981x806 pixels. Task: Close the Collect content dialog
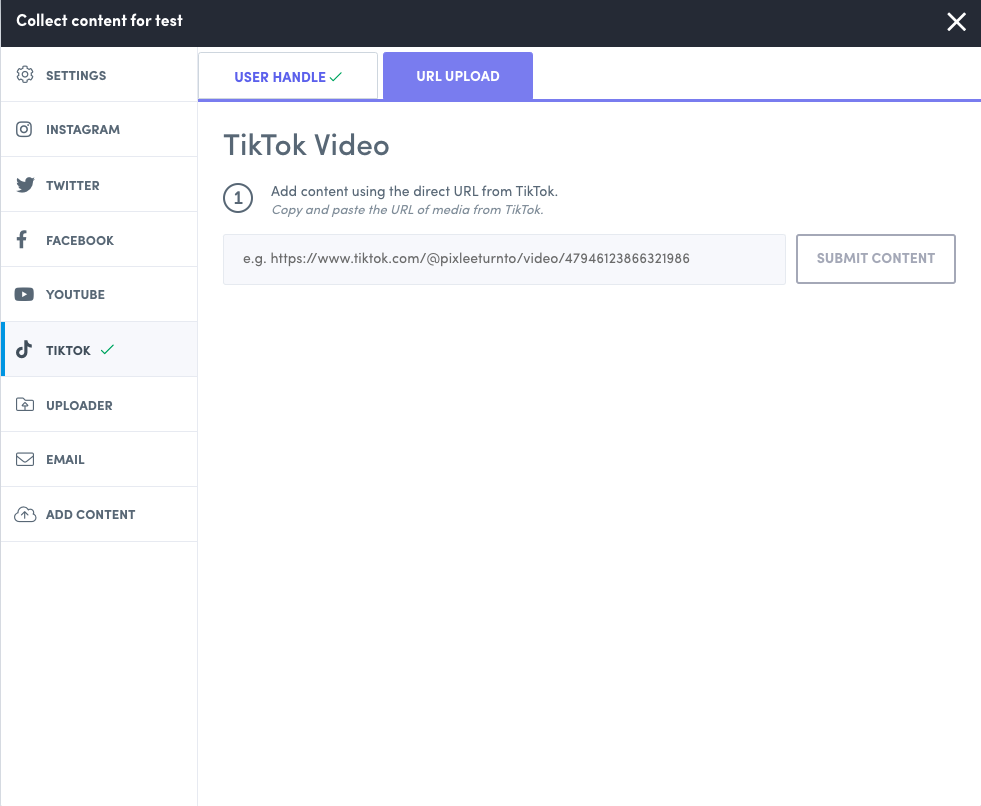[957, 22]
